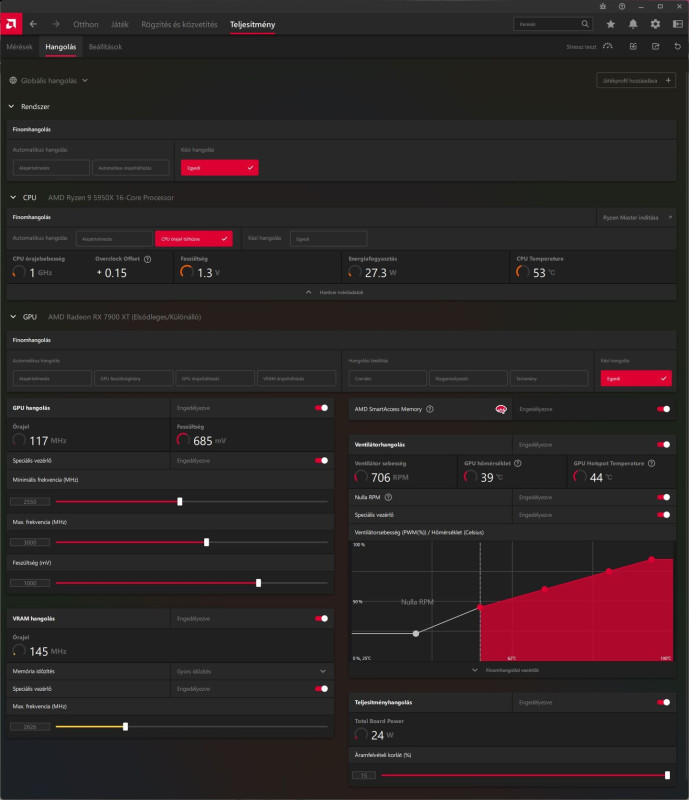Select Kiegyensúlyozott tuning preset
This screenshot has height=800, width=689.
tap(469, 379)
